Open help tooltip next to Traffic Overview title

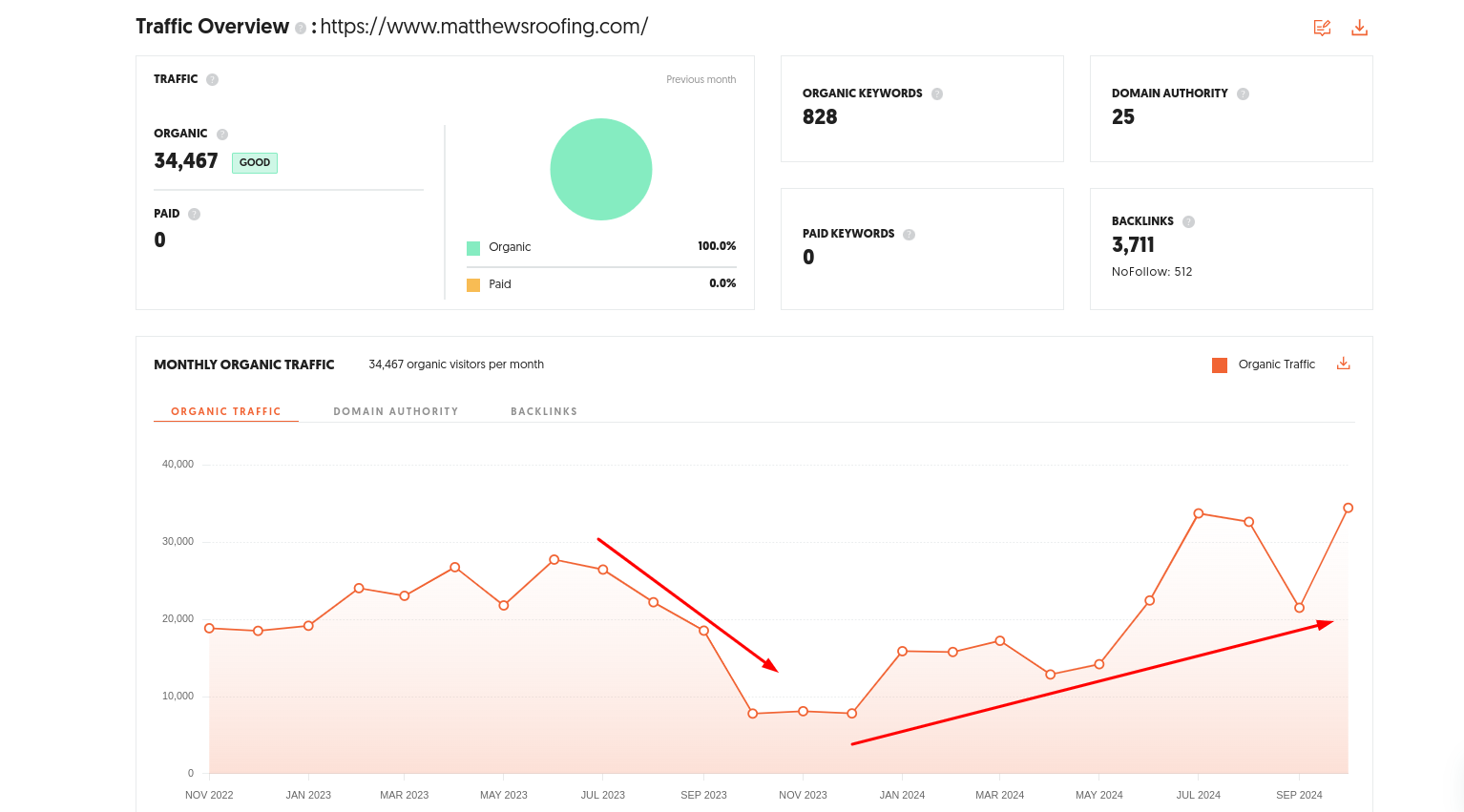click(301, 29)
